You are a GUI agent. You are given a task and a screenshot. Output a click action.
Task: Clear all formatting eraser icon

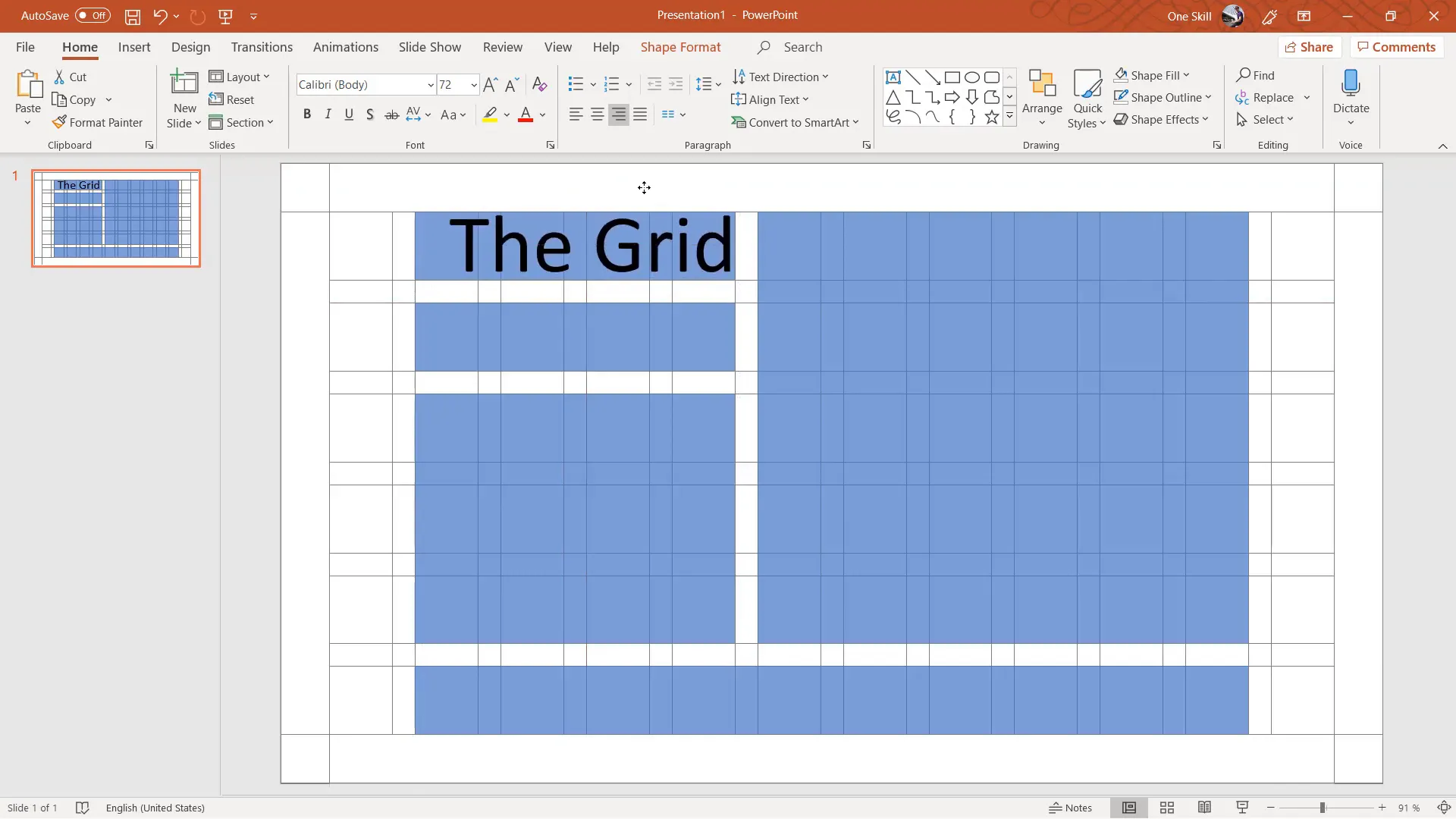[x=539, y=84]
